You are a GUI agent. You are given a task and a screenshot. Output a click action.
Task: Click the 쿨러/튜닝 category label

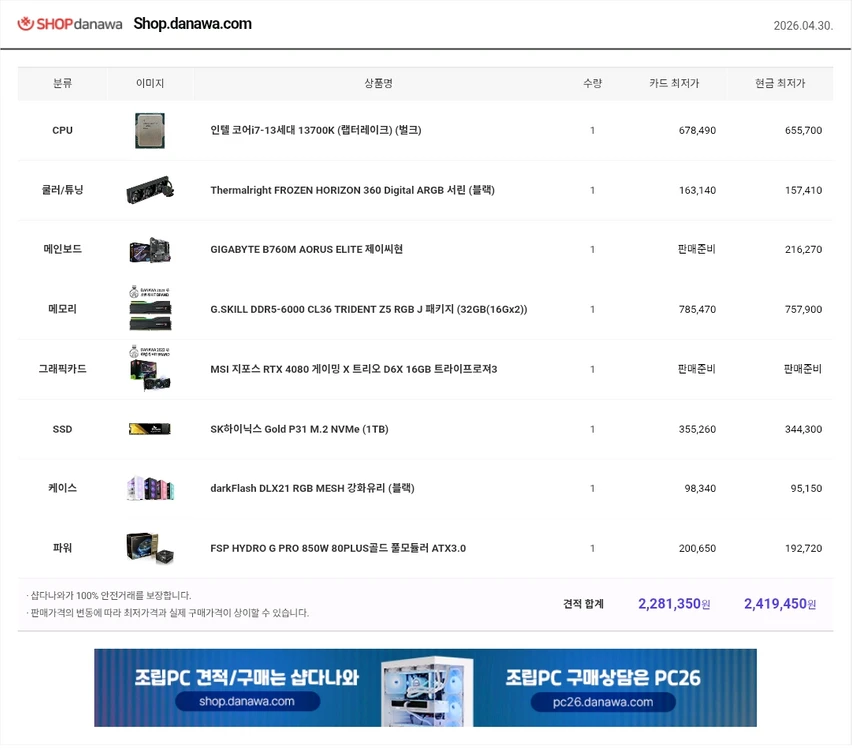click(x=62, y=190)
